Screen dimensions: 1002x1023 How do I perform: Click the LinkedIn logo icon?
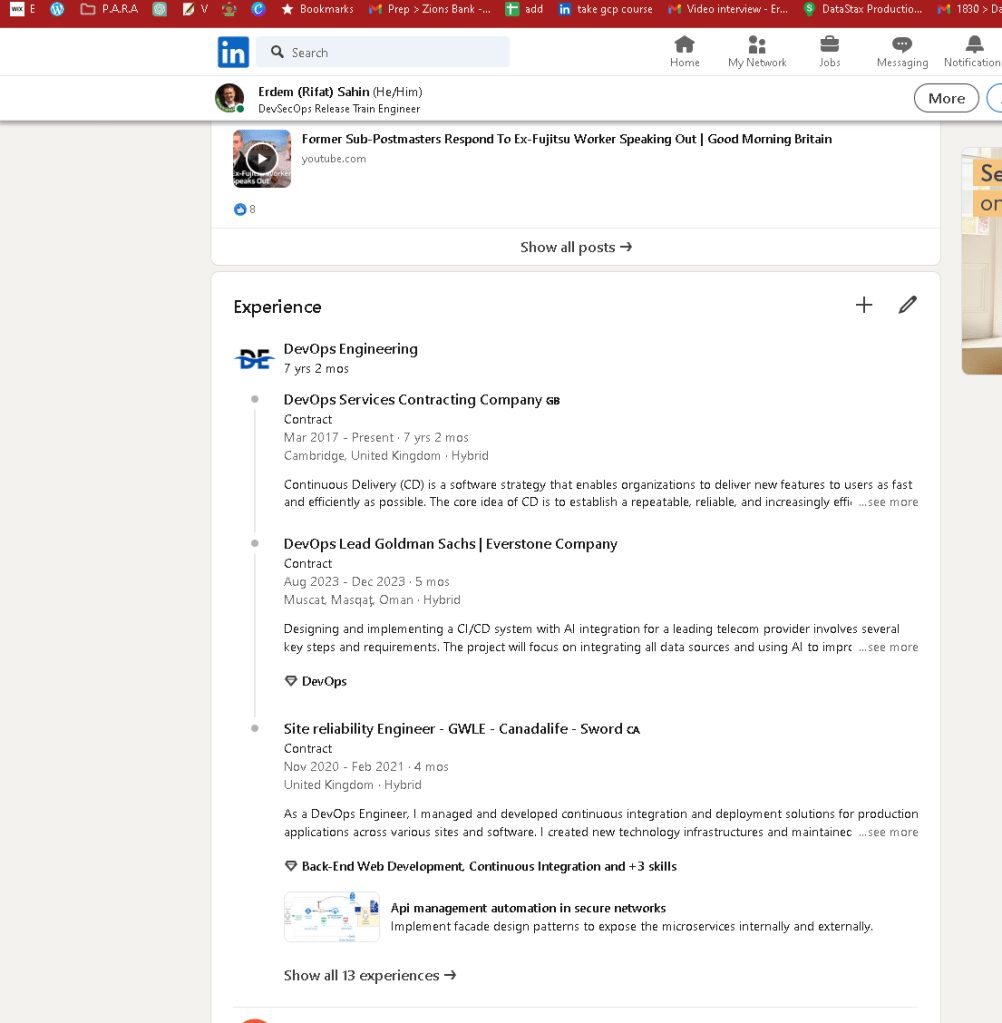click(233, 52)
